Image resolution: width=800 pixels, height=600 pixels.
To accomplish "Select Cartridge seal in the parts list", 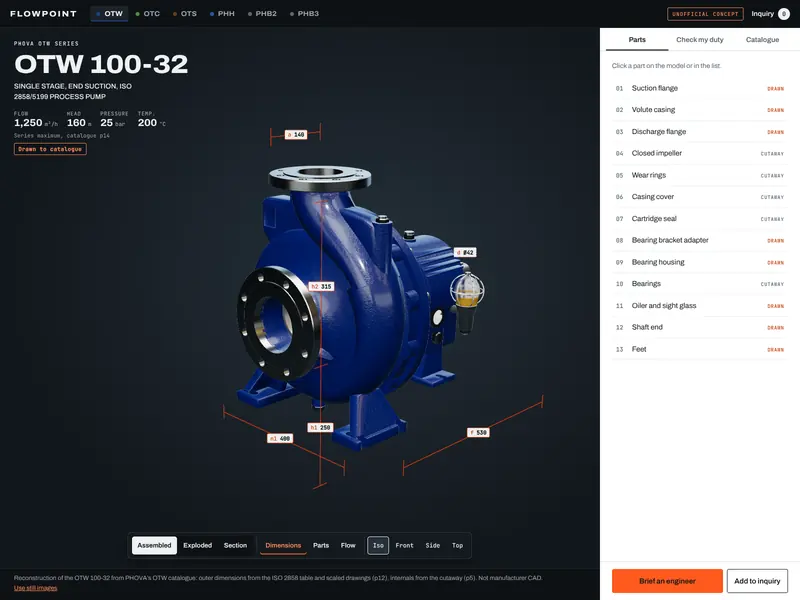I will tap(699, 218).
